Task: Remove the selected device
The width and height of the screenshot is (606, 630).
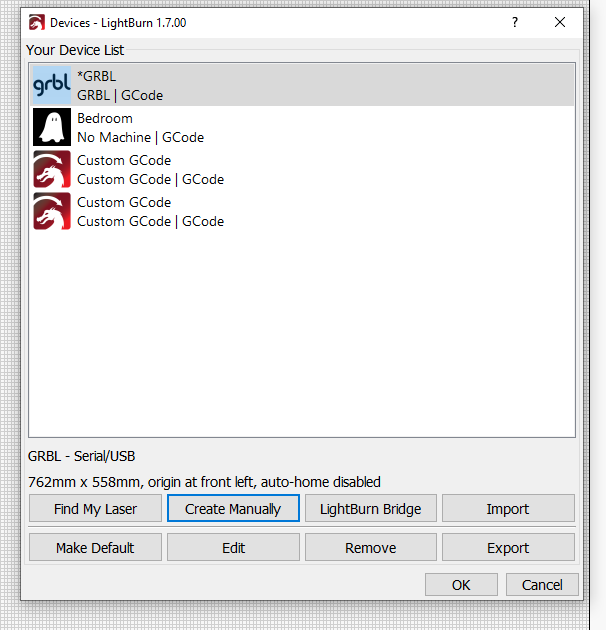Action: tap(371, 547)
